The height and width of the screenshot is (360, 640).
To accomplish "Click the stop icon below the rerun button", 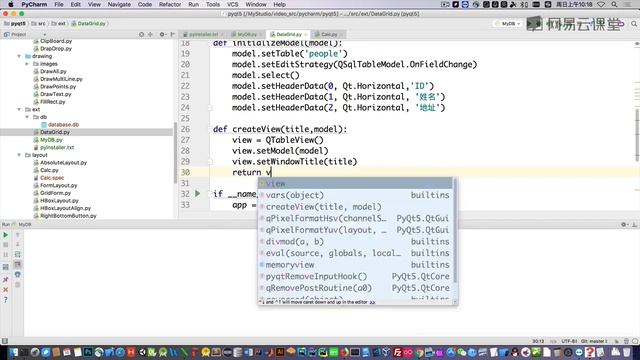I will tap(6, 245).
